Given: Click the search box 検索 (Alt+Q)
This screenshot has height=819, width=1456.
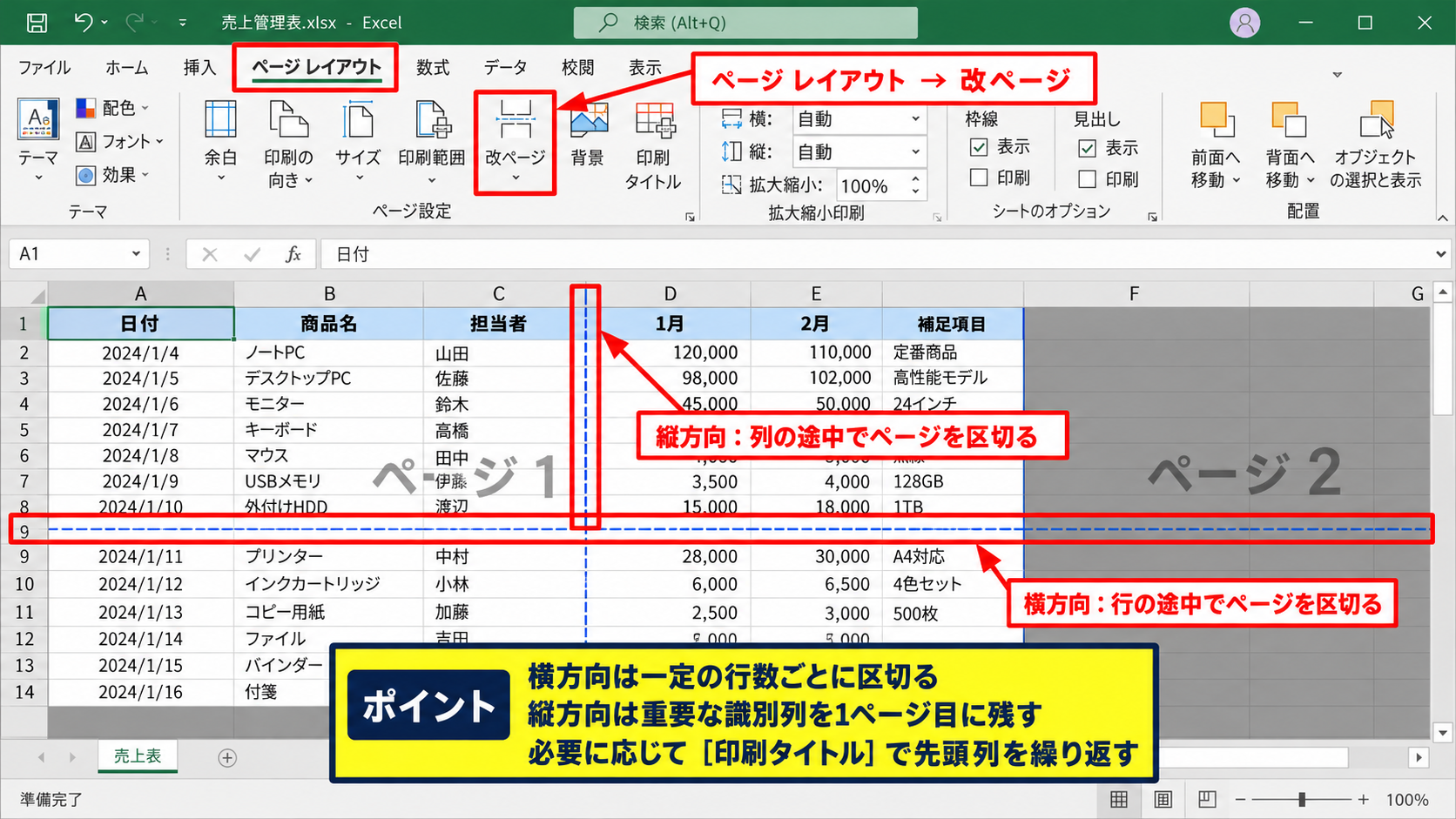Looking at the screenshot, I should click(745, 23).
